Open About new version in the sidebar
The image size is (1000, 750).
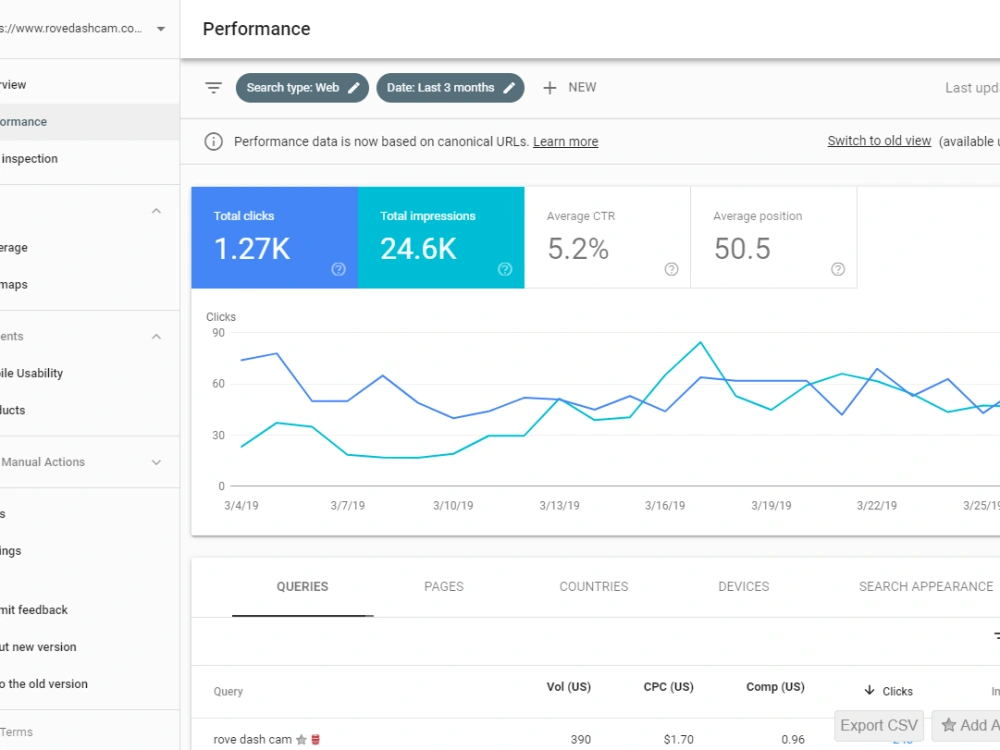[89, 647]
